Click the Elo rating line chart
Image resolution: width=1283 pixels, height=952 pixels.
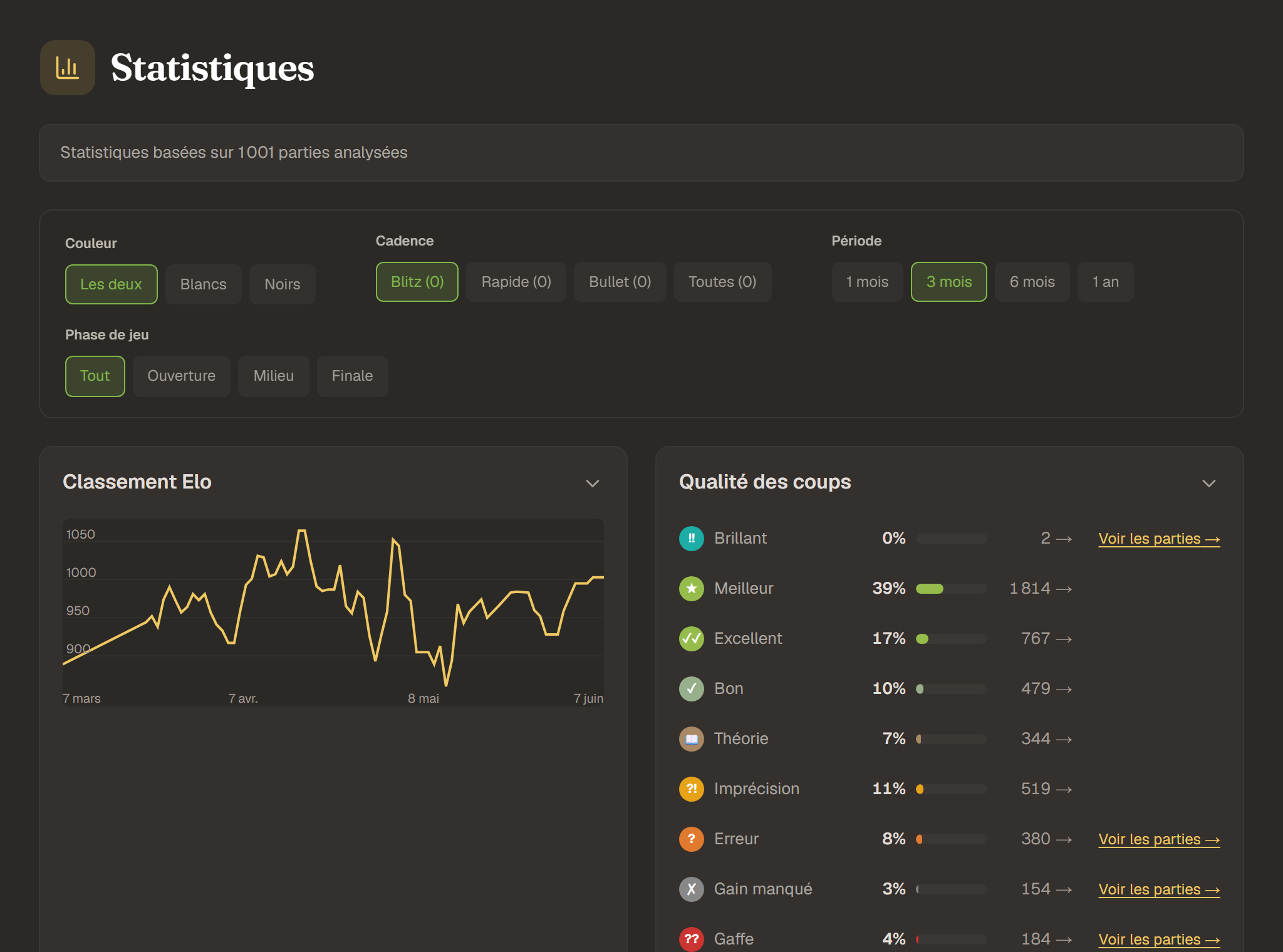click(x=333, y=613)
